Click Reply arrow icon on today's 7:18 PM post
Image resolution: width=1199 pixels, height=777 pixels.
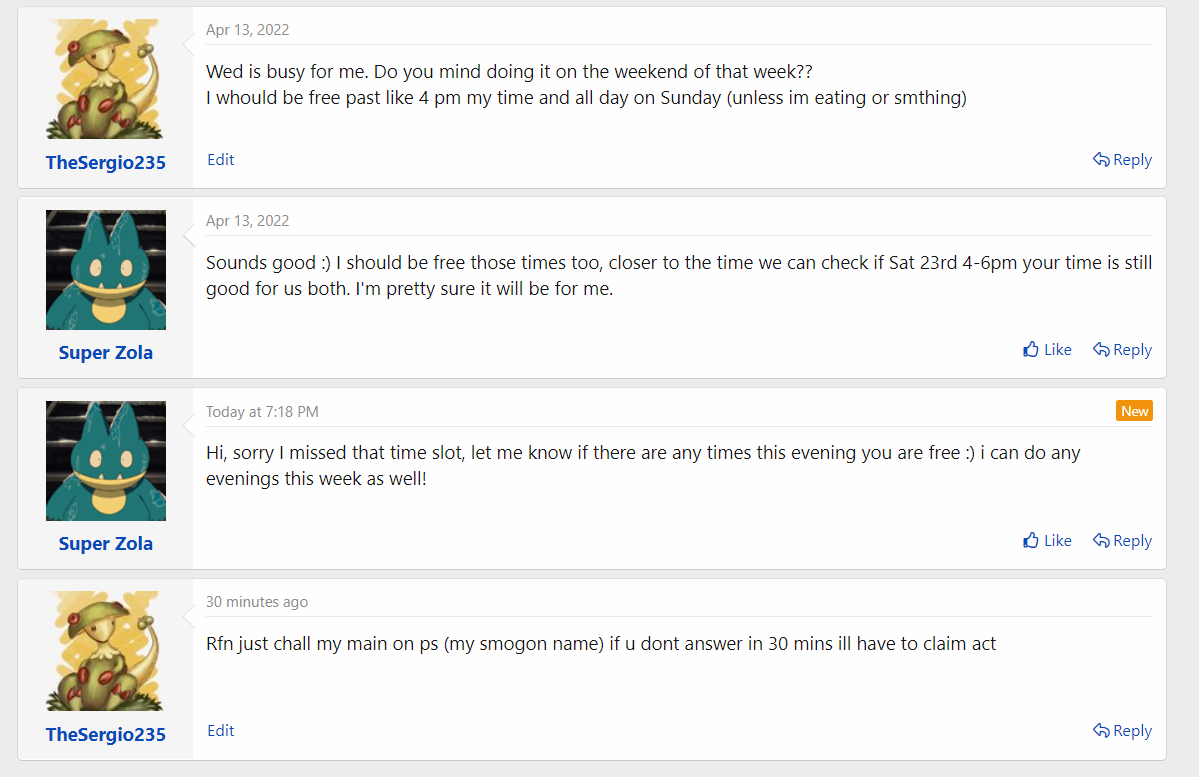pyautogui.click(x=1101, y=541)
